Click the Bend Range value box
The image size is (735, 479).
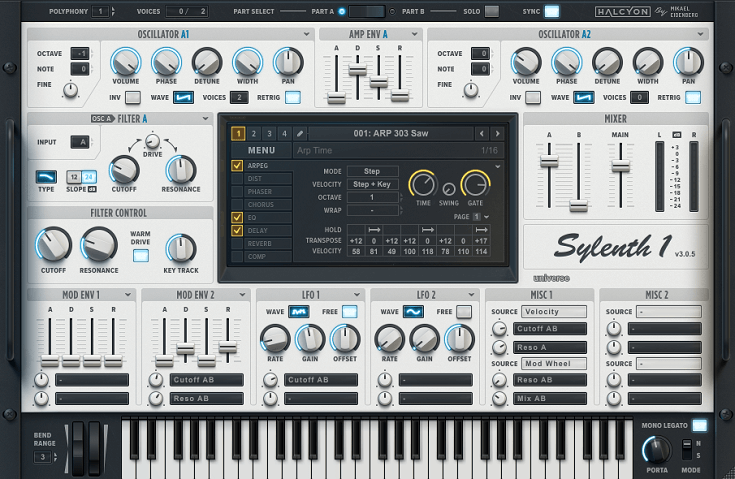click(43, 457)
